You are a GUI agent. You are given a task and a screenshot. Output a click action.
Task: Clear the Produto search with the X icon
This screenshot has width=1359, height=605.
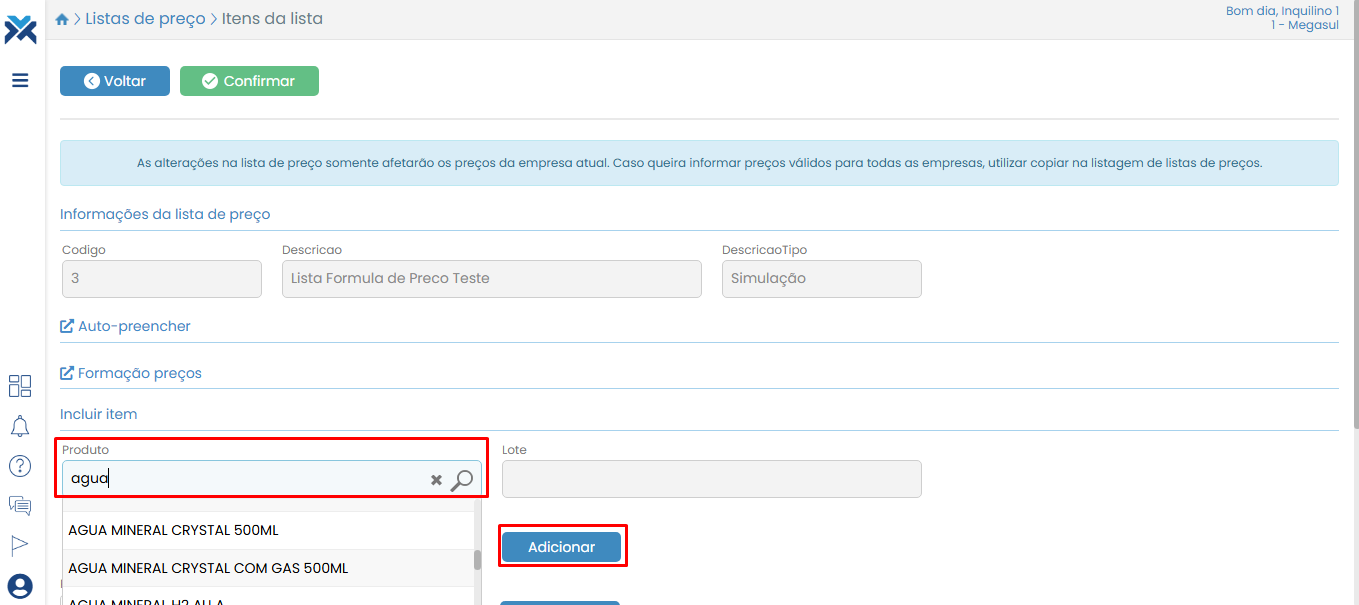[436, 480]
